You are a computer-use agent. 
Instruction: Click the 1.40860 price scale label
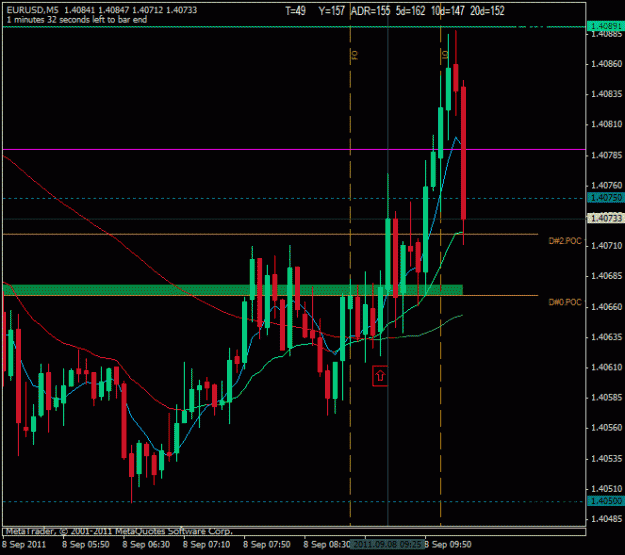(x=606, y=64)
